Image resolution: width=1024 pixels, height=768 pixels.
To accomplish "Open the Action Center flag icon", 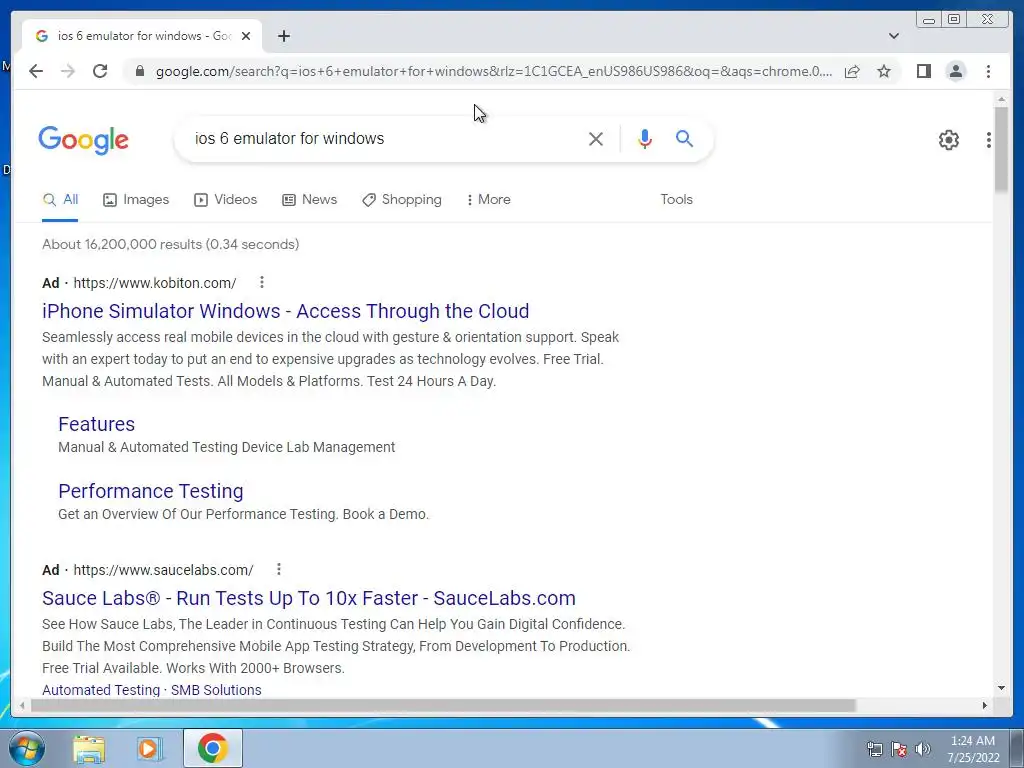I will pos(899,749).
